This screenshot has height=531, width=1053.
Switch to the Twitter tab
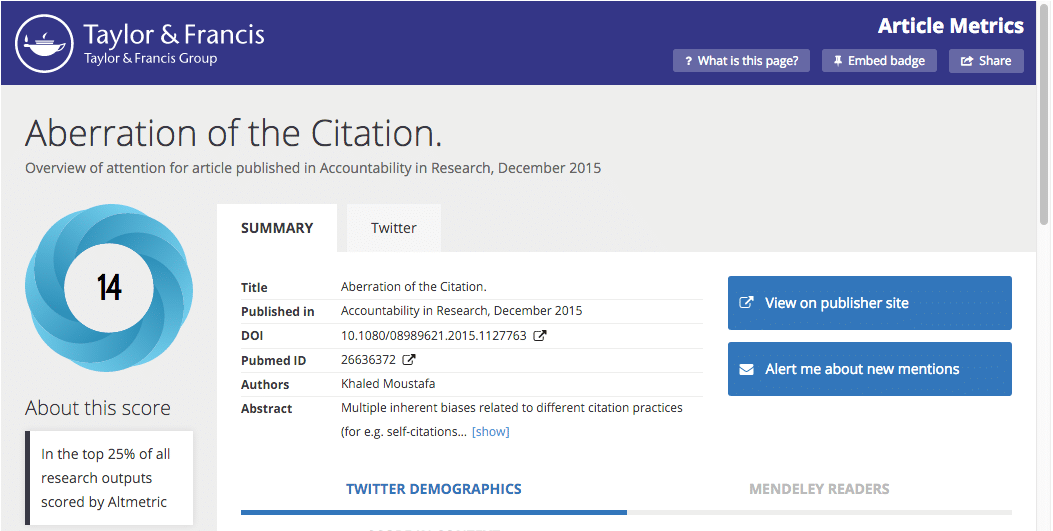(394, 228)
